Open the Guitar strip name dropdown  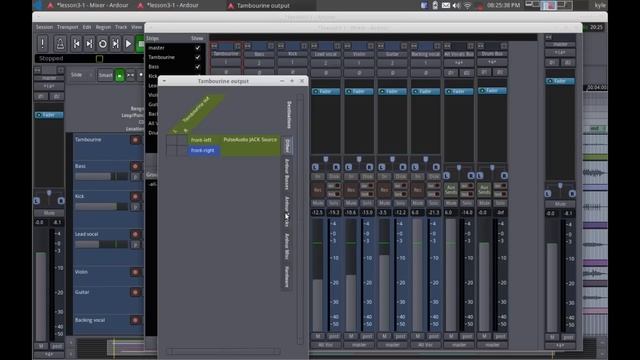[392, 54]
